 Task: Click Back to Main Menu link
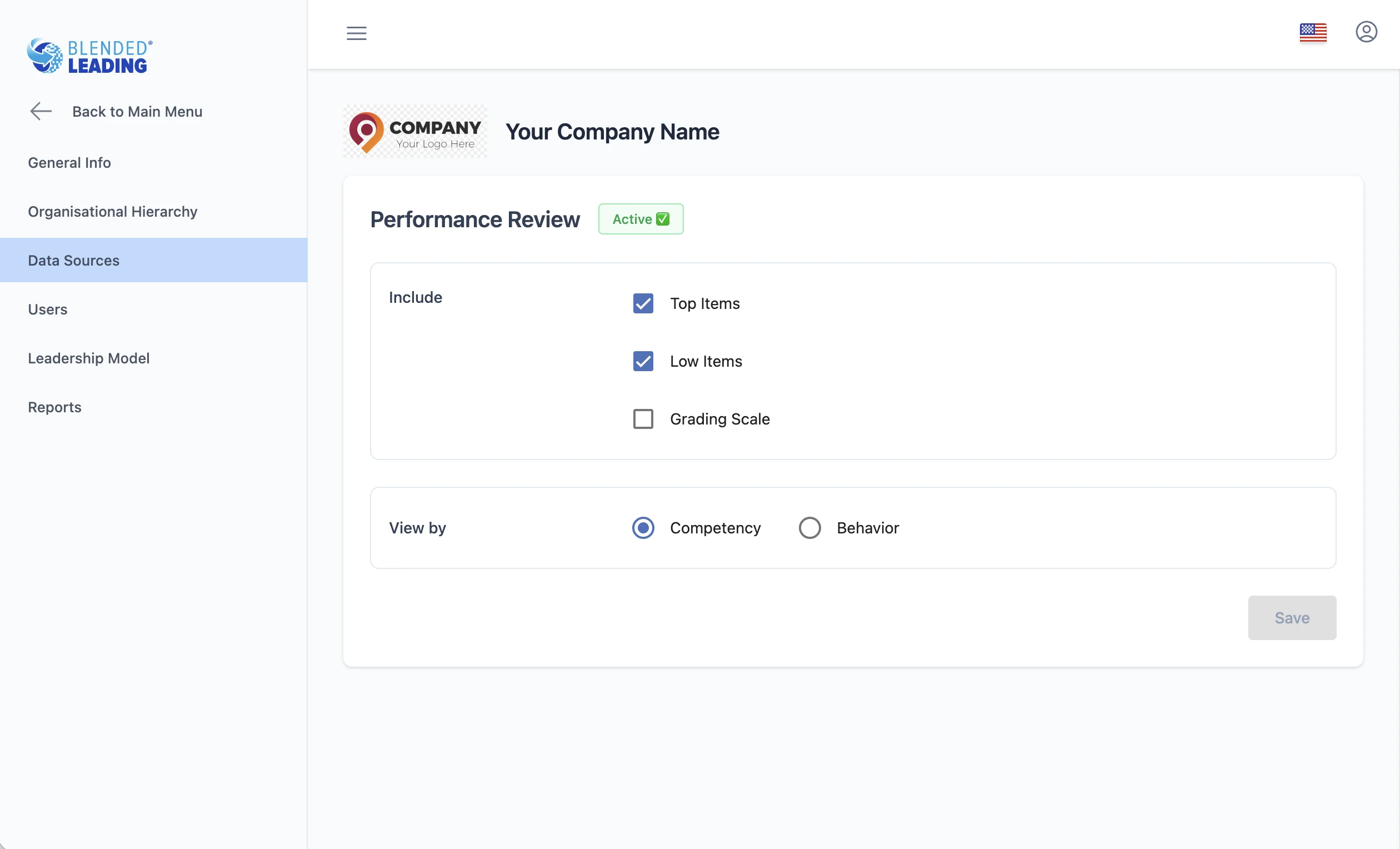point(137,111)
